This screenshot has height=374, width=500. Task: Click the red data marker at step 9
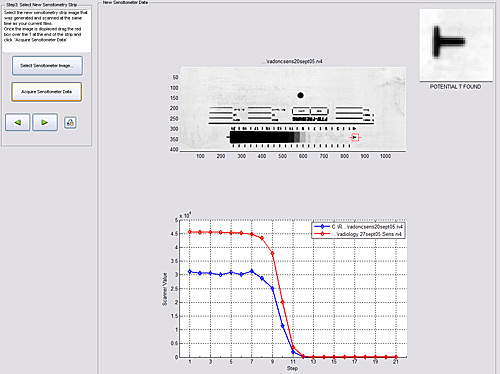[272, 253]
